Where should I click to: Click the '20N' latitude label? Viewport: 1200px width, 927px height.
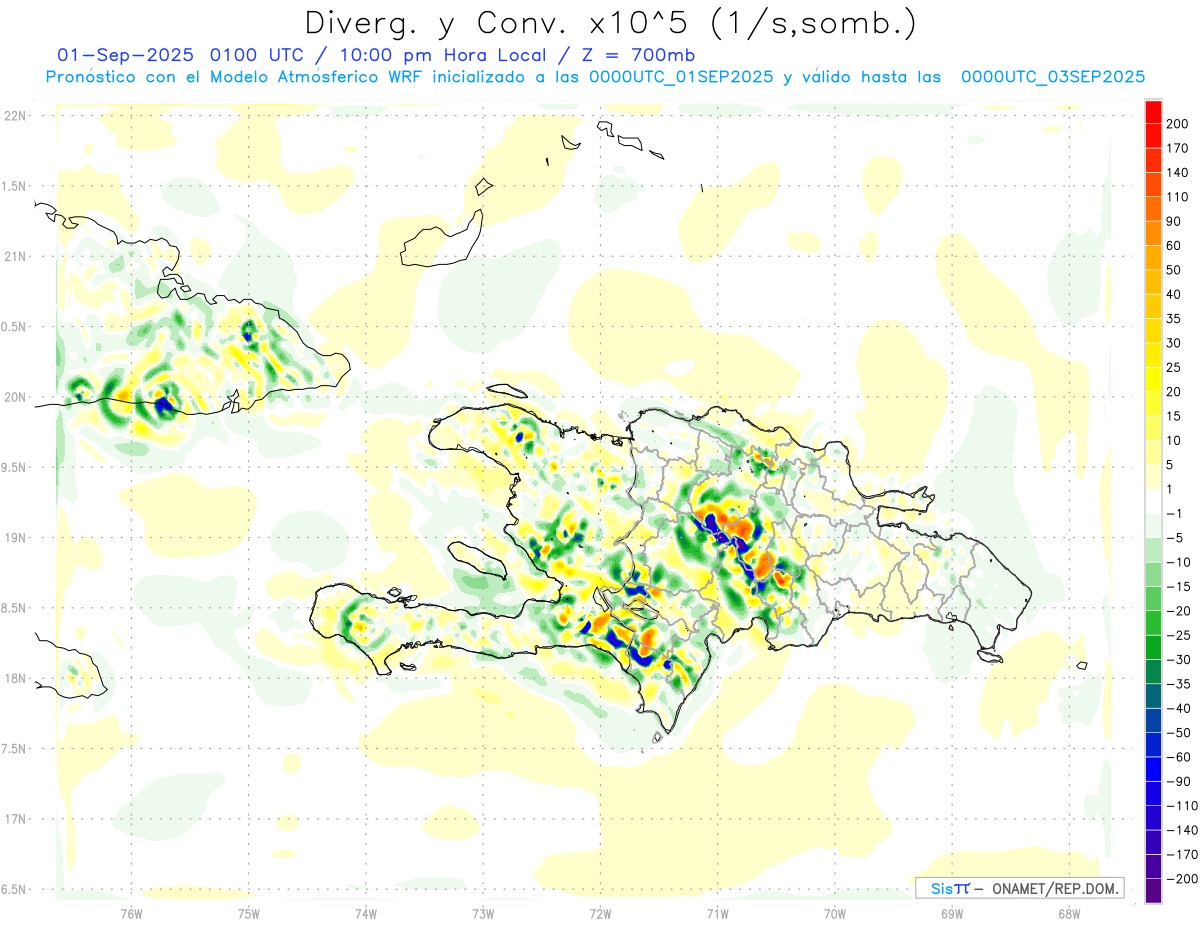click(16, 397)
